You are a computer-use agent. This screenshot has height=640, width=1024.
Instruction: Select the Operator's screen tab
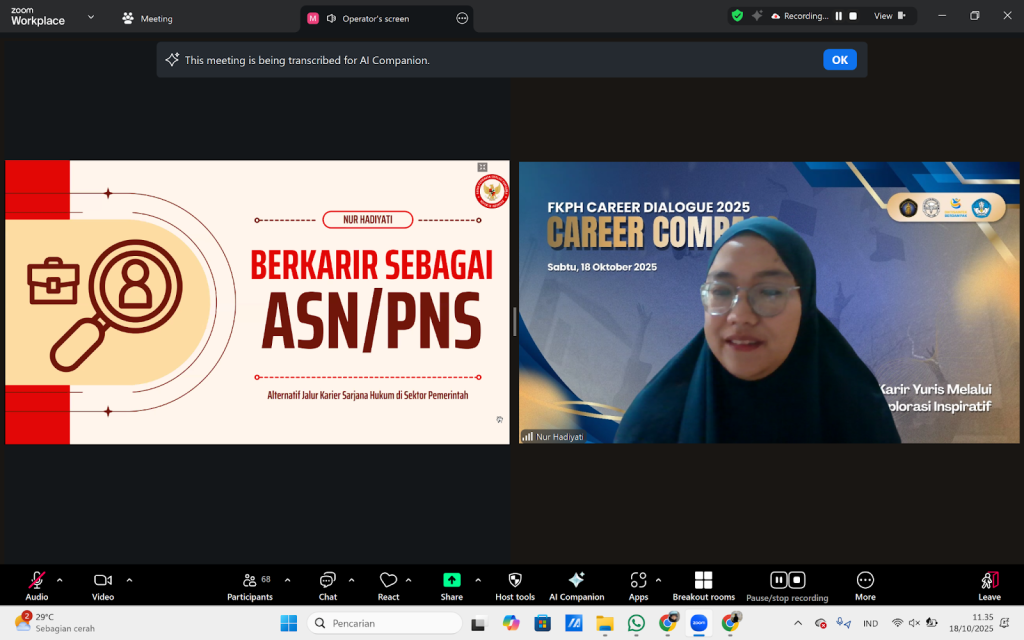[x=375, y=18]
